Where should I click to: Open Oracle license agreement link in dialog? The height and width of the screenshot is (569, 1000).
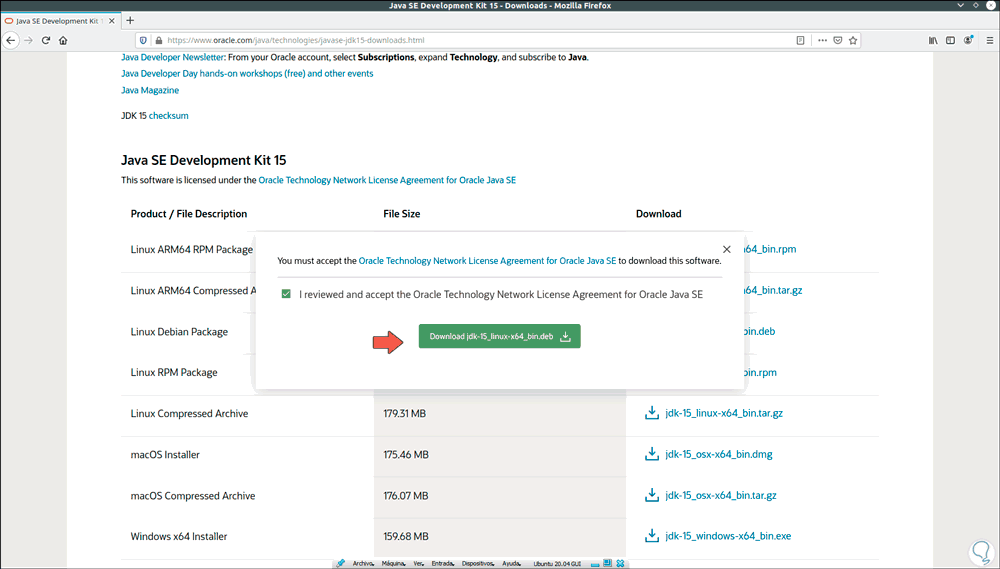tap(487, 261)
